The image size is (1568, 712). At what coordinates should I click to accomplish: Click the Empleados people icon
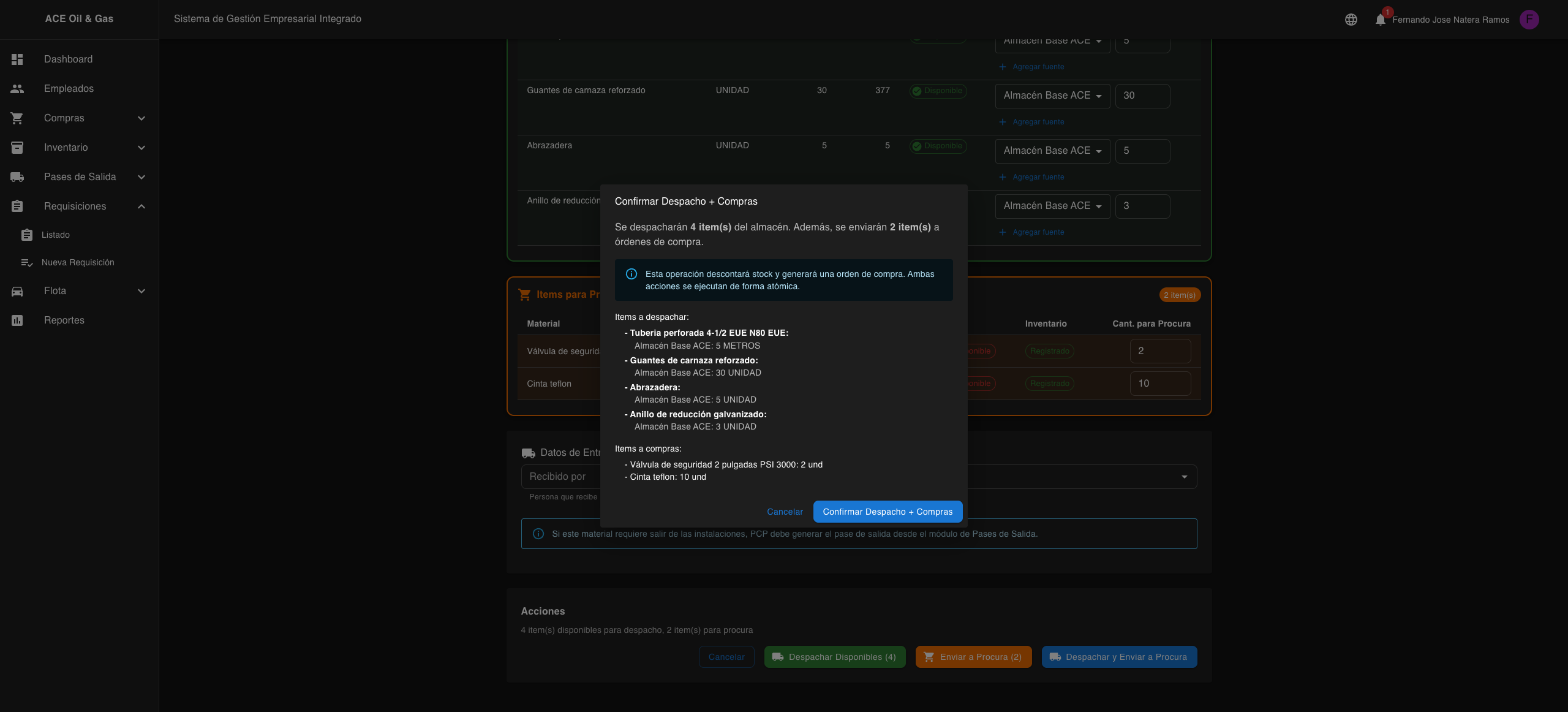point(17,89)
